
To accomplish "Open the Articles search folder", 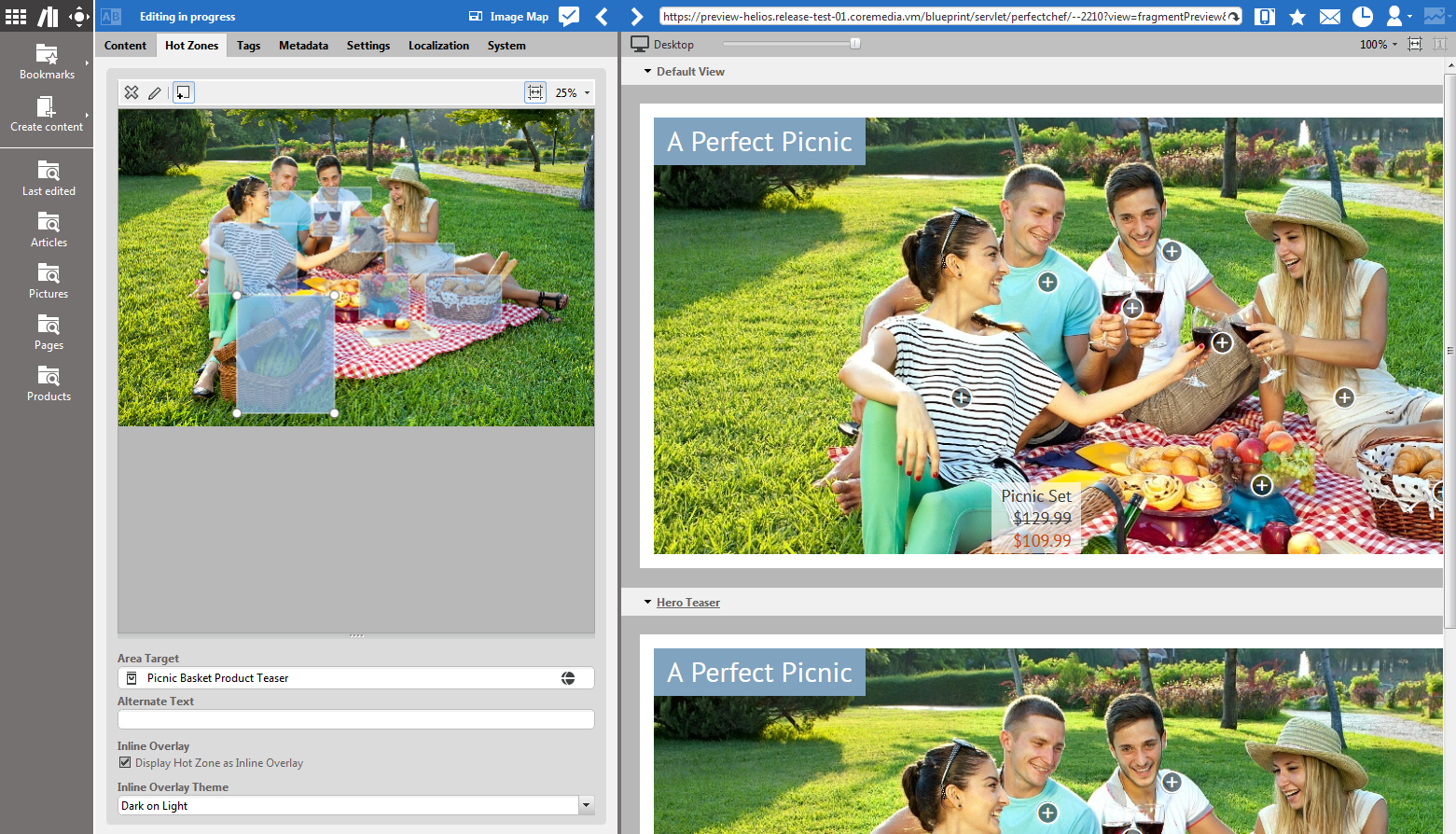I will click(x=49, y=229).
